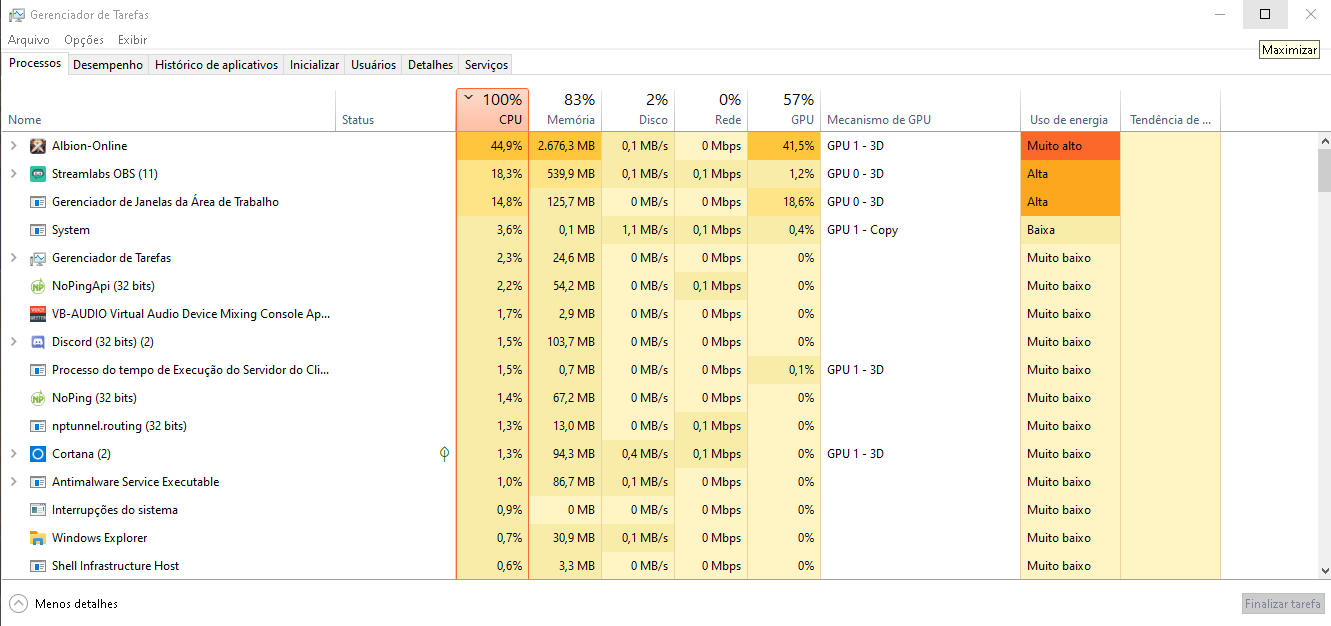This screenshot has height=626, width=1331.
Task: Sort processes by Memória column
Action: tap(565, 110)
